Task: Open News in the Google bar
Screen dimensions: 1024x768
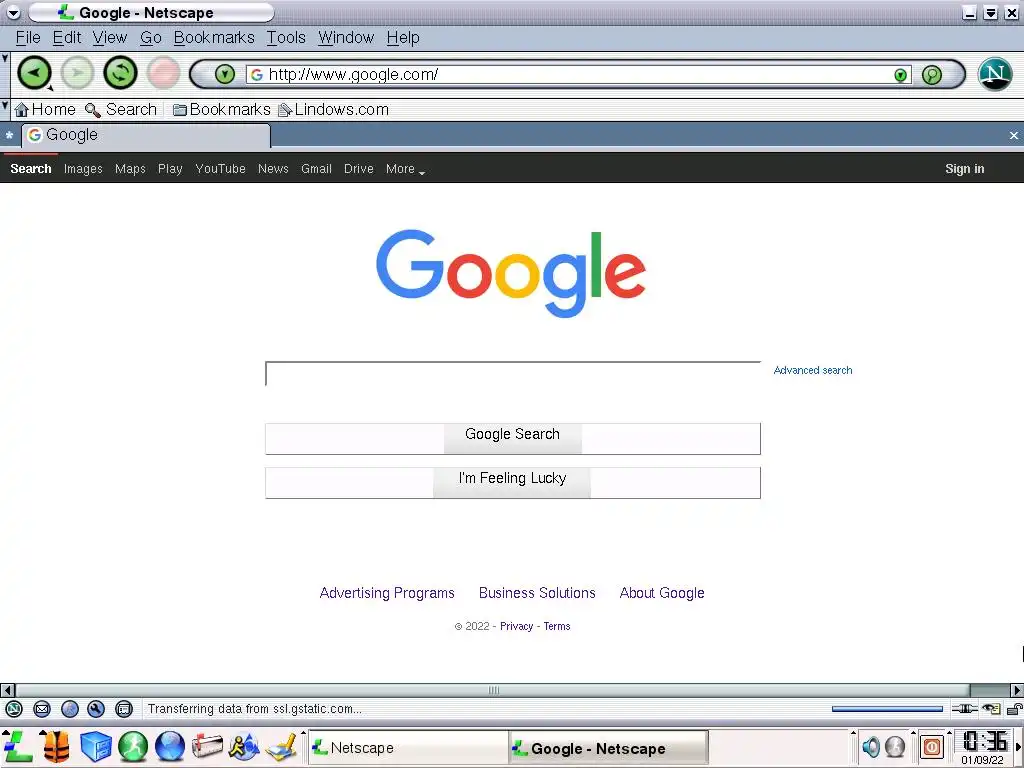Action: tap(273, 168)
